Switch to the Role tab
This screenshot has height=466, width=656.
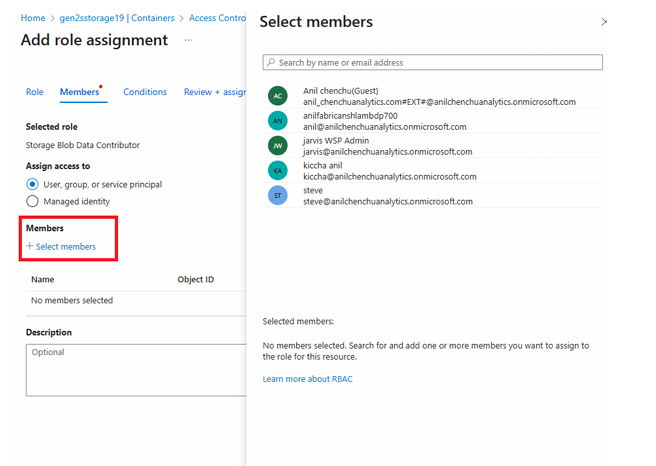point(34,92)
